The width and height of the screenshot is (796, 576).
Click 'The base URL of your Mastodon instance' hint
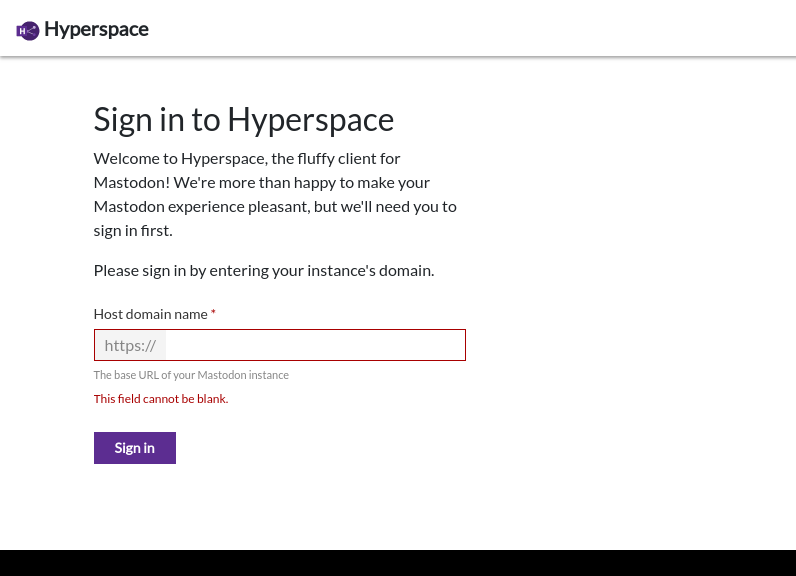click(x=191, y=375)
